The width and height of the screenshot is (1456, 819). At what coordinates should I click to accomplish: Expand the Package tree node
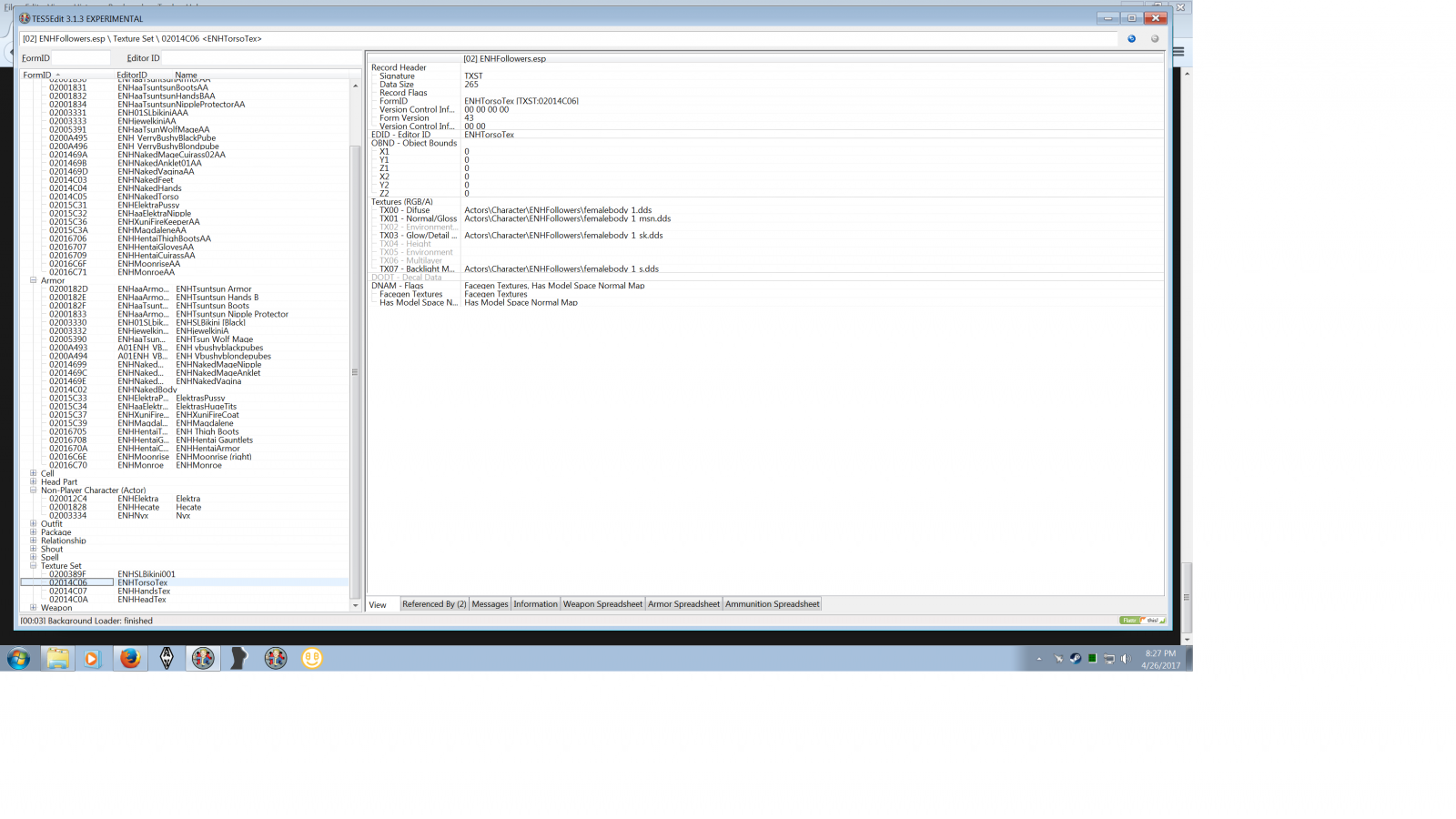click(34, 531)
